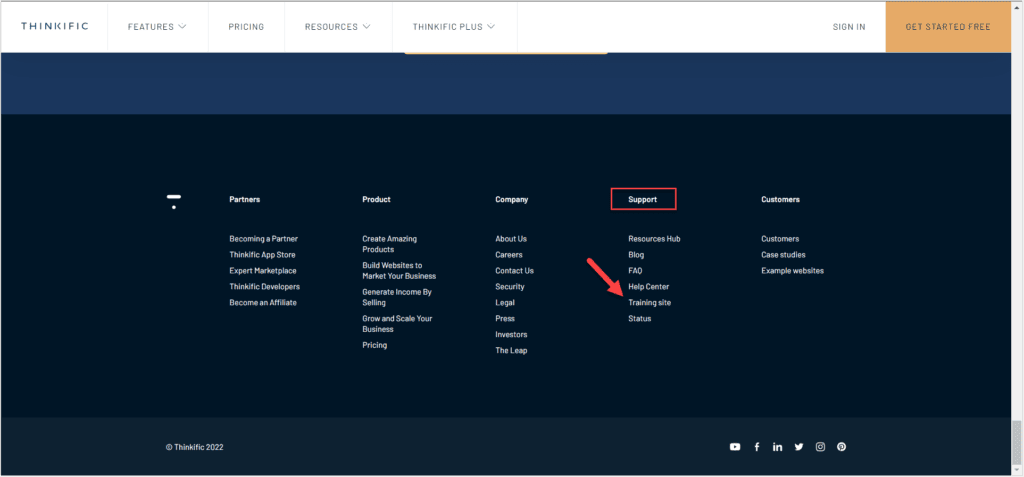Expand the Thinkific Plus dropdown menu
This screenshot has height=477, width=1024.
[454, 27]
